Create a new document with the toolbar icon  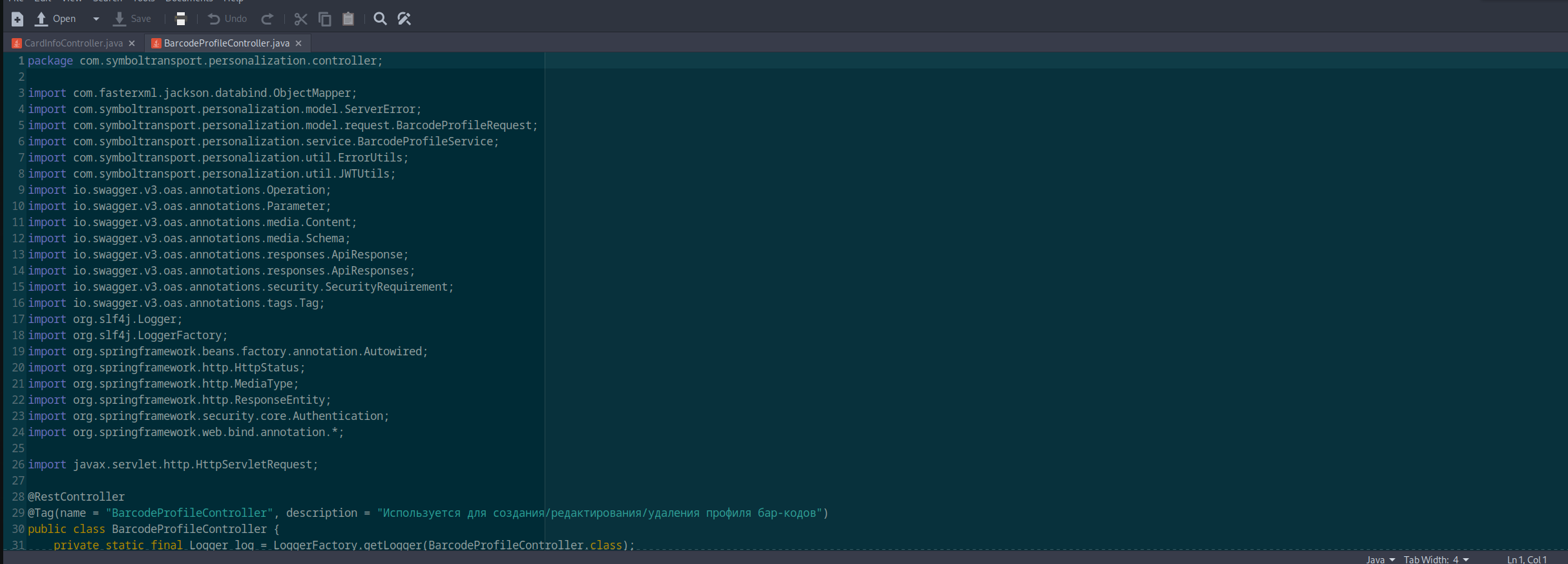tap(17, 19)
